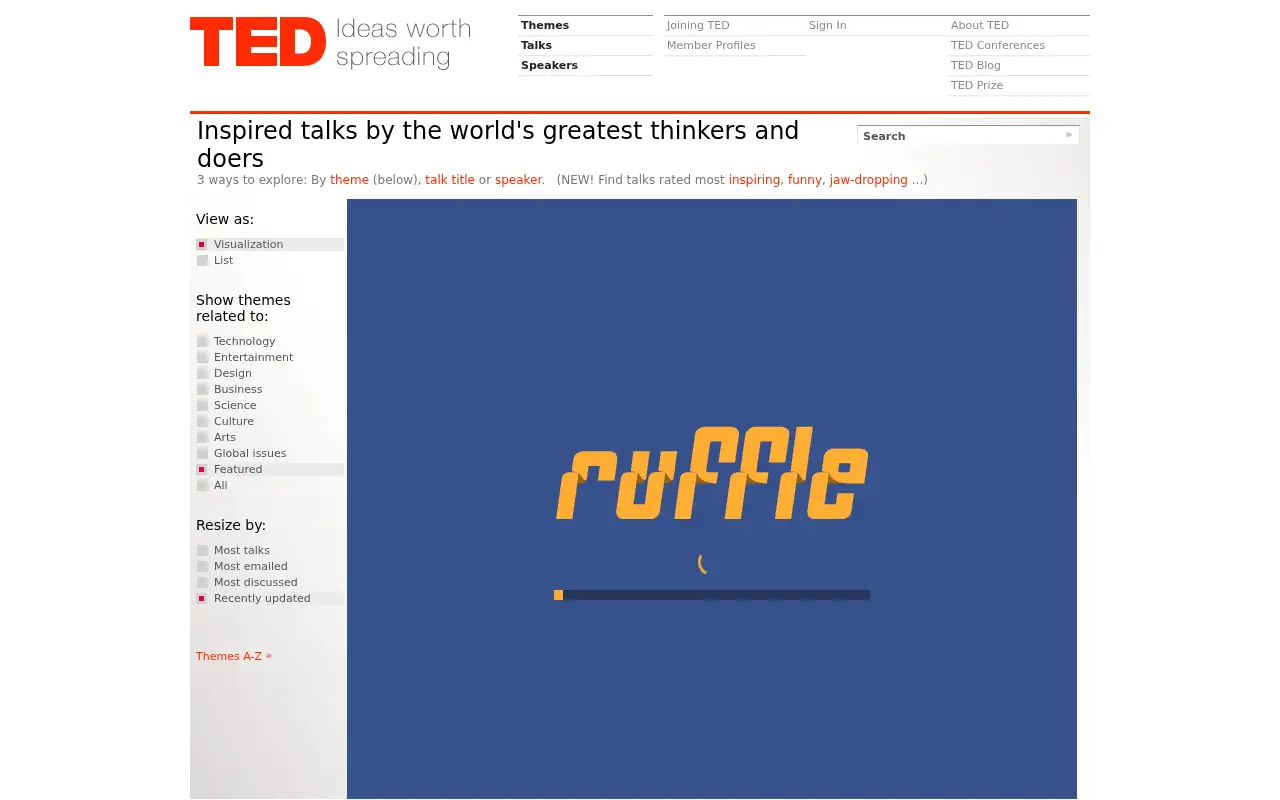
Task: Filter themes by Science
Action: click(269, 405)
